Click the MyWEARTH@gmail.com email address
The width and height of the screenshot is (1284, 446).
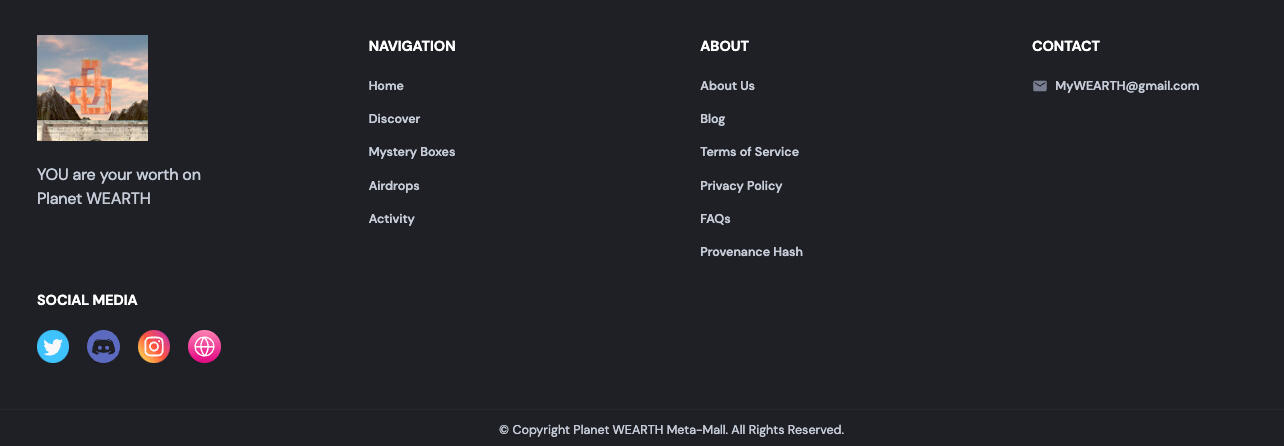pyautogui.click(x=1126, y=86)
